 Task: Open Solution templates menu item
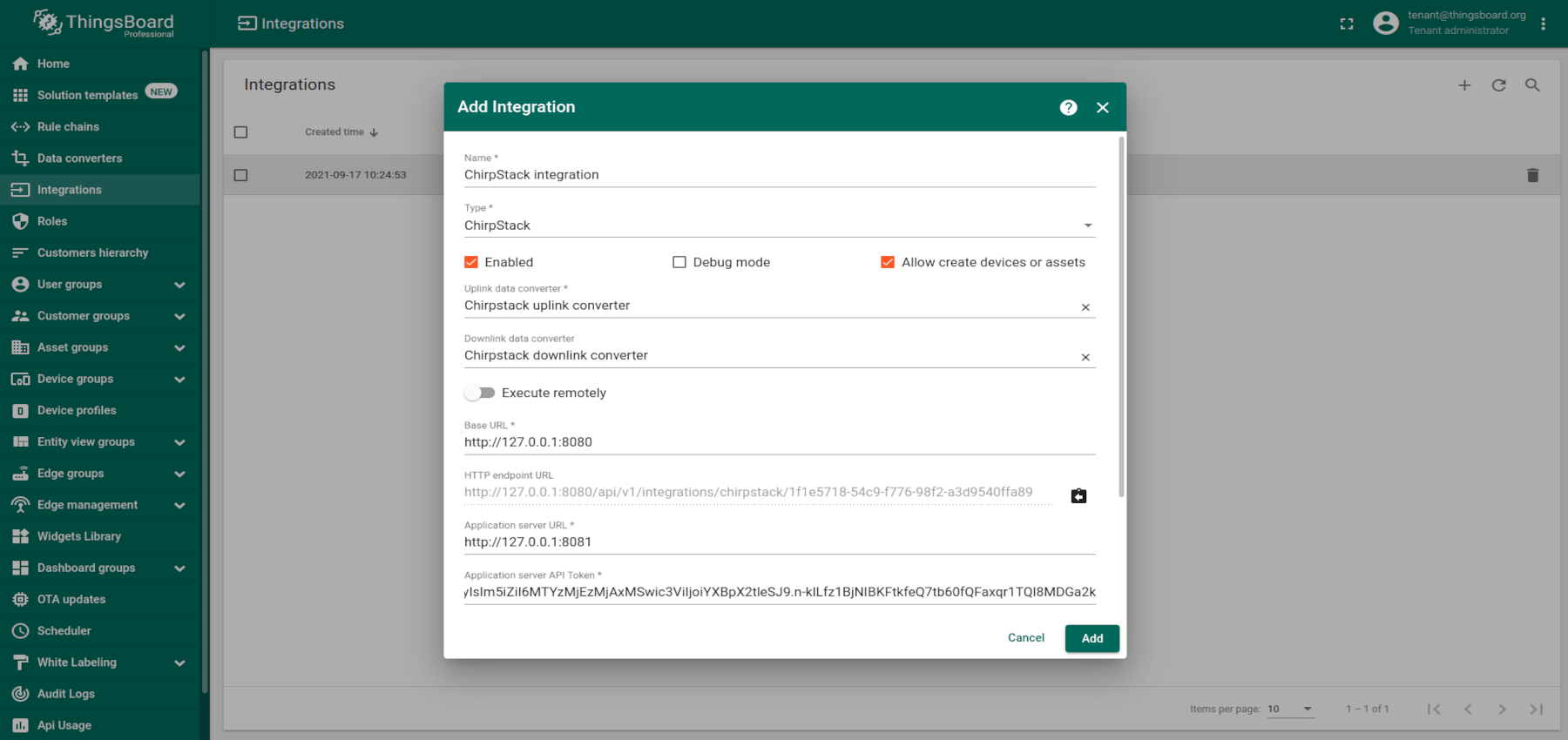pos(100,94)
